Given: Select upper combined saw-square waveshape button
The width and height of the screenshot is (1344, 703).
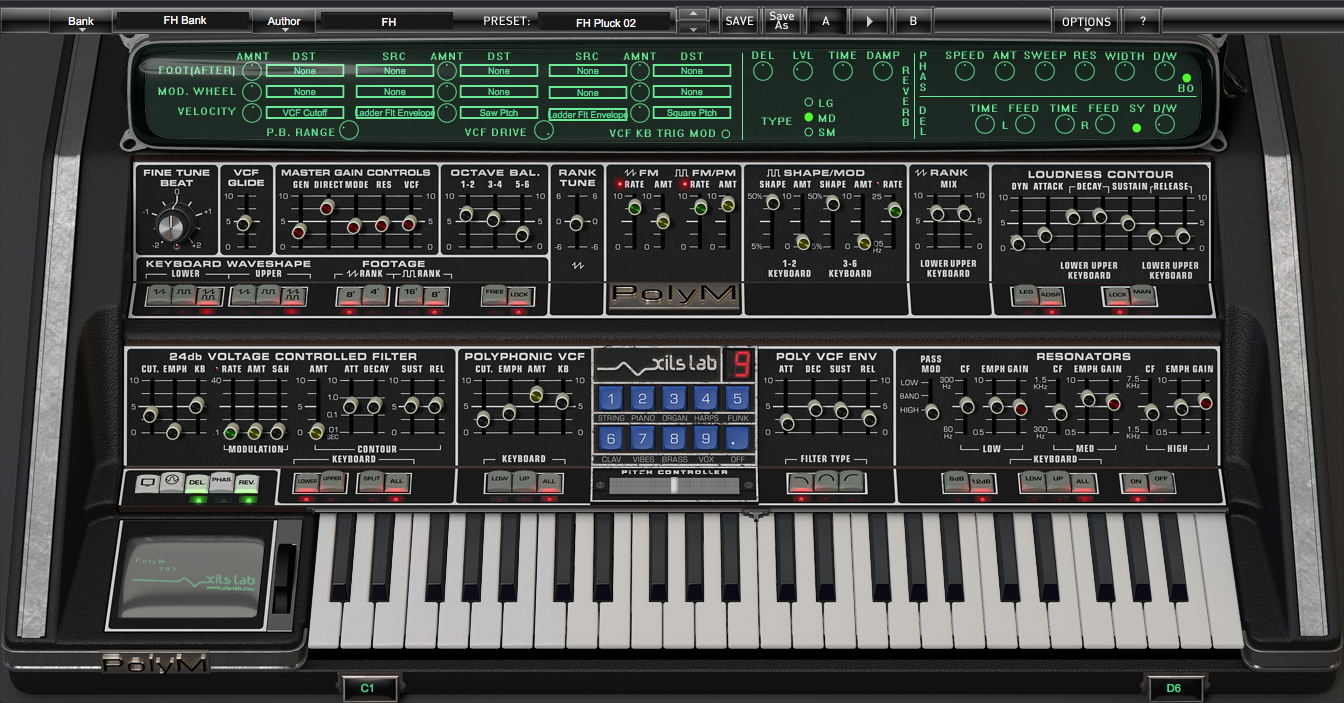Looking at the screenshot, I should pyautogui.click(x=293, y=296).
